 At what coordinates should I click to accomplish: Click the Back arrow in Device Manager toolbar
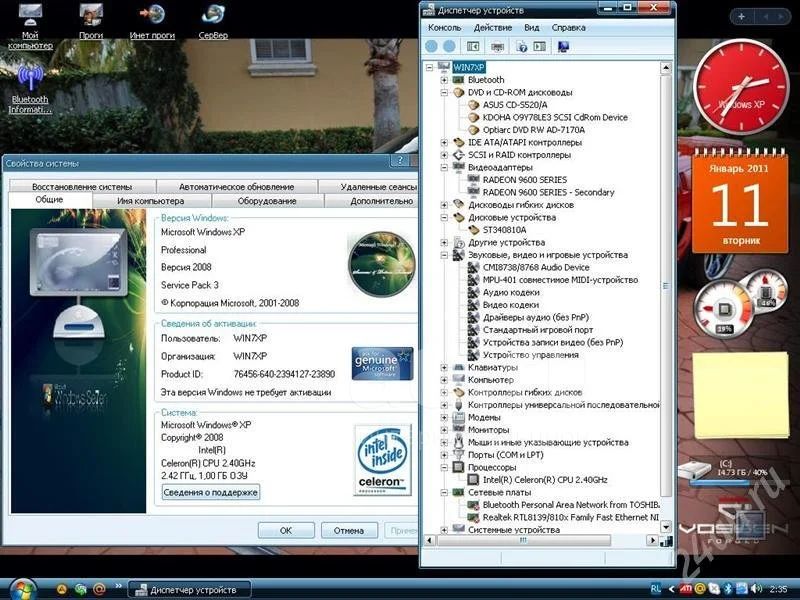tap(431, 46)
